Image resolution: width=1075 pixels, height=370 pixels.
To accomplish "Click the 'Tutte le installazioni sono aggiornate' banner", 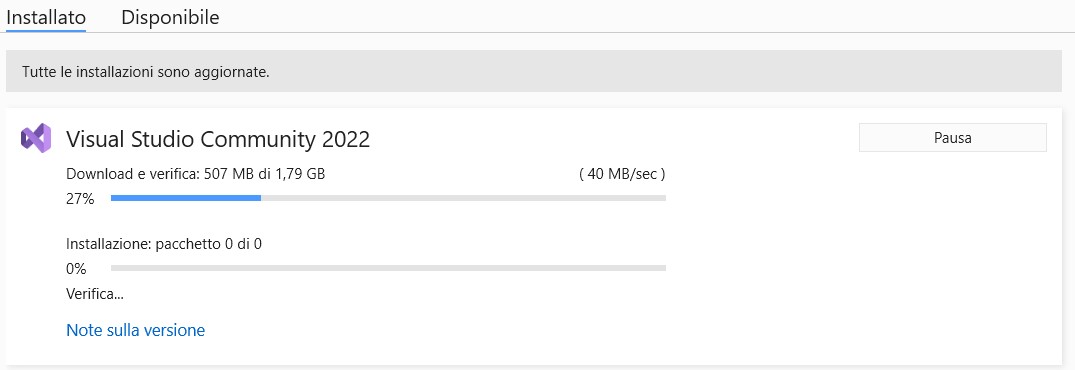I will click(533, 71).
